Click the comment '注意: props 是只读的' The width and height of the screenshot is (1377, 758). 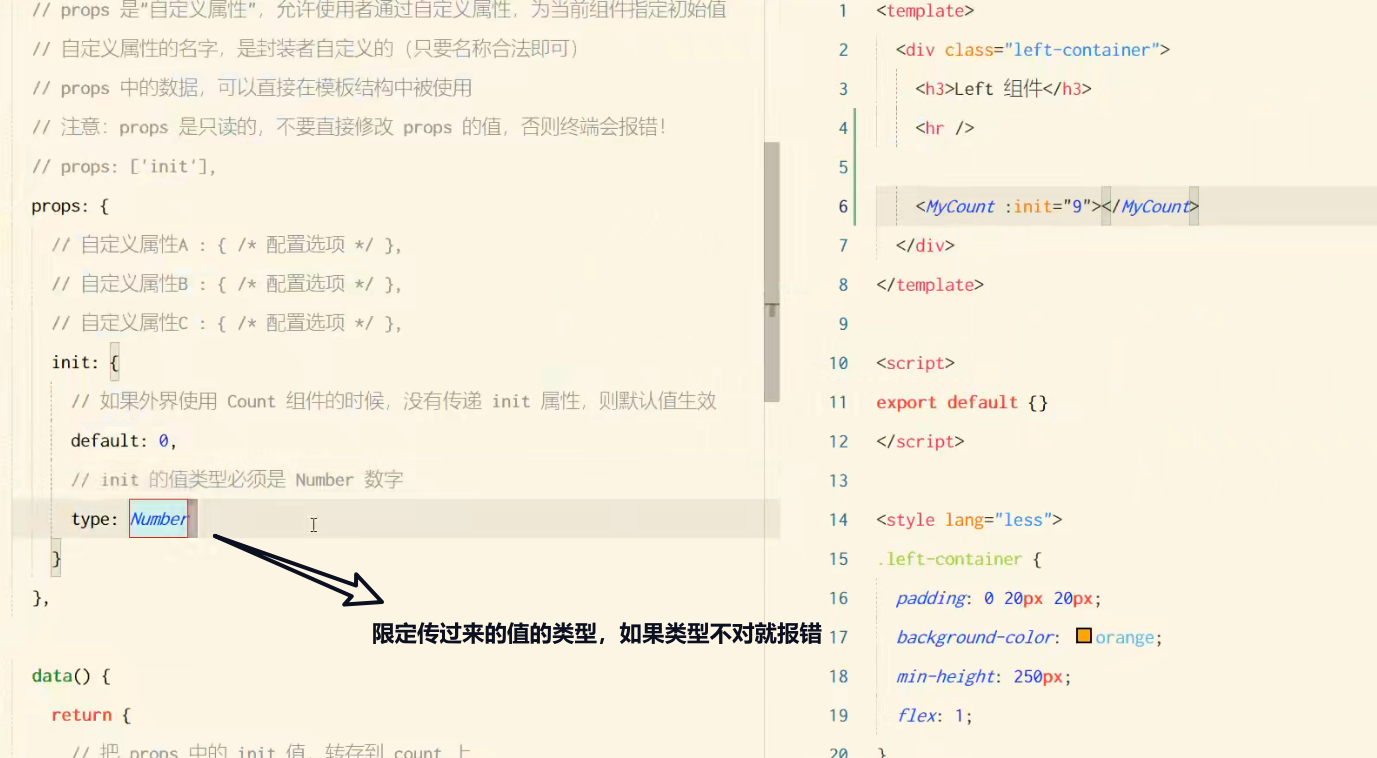(x=349, y=128)
